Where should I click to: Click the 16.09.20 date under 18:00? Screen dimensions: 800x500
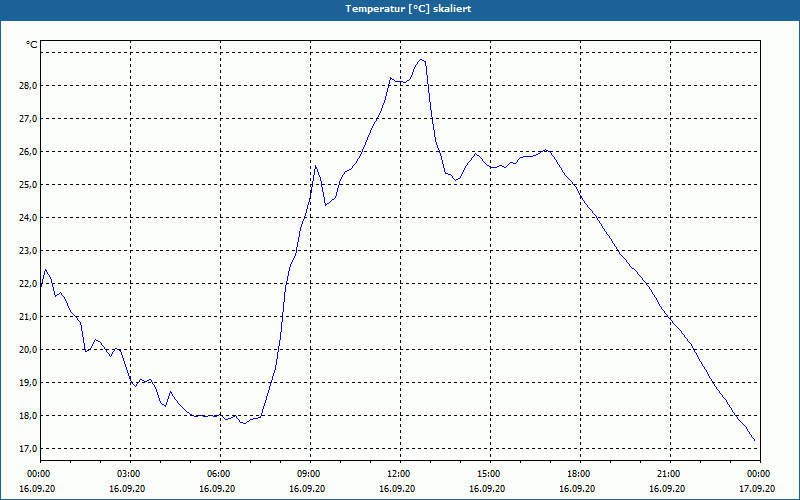[577, 489]
